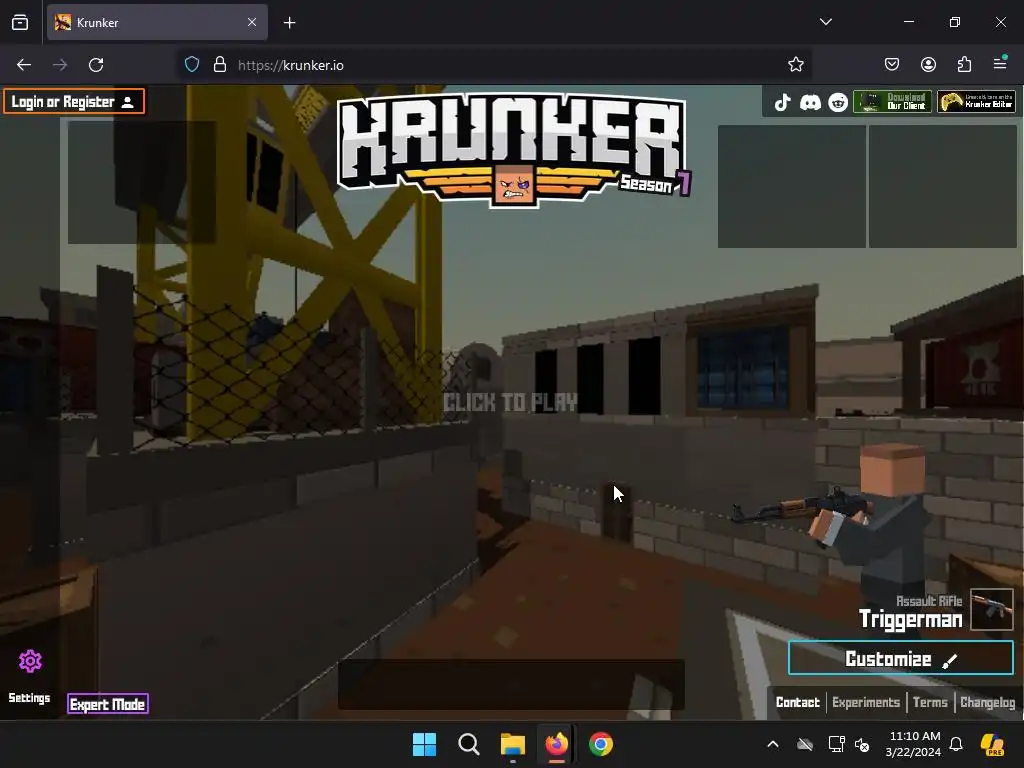Close the Krunker tab
Screen dimensions: 1024x768
(x=252, y=22)
